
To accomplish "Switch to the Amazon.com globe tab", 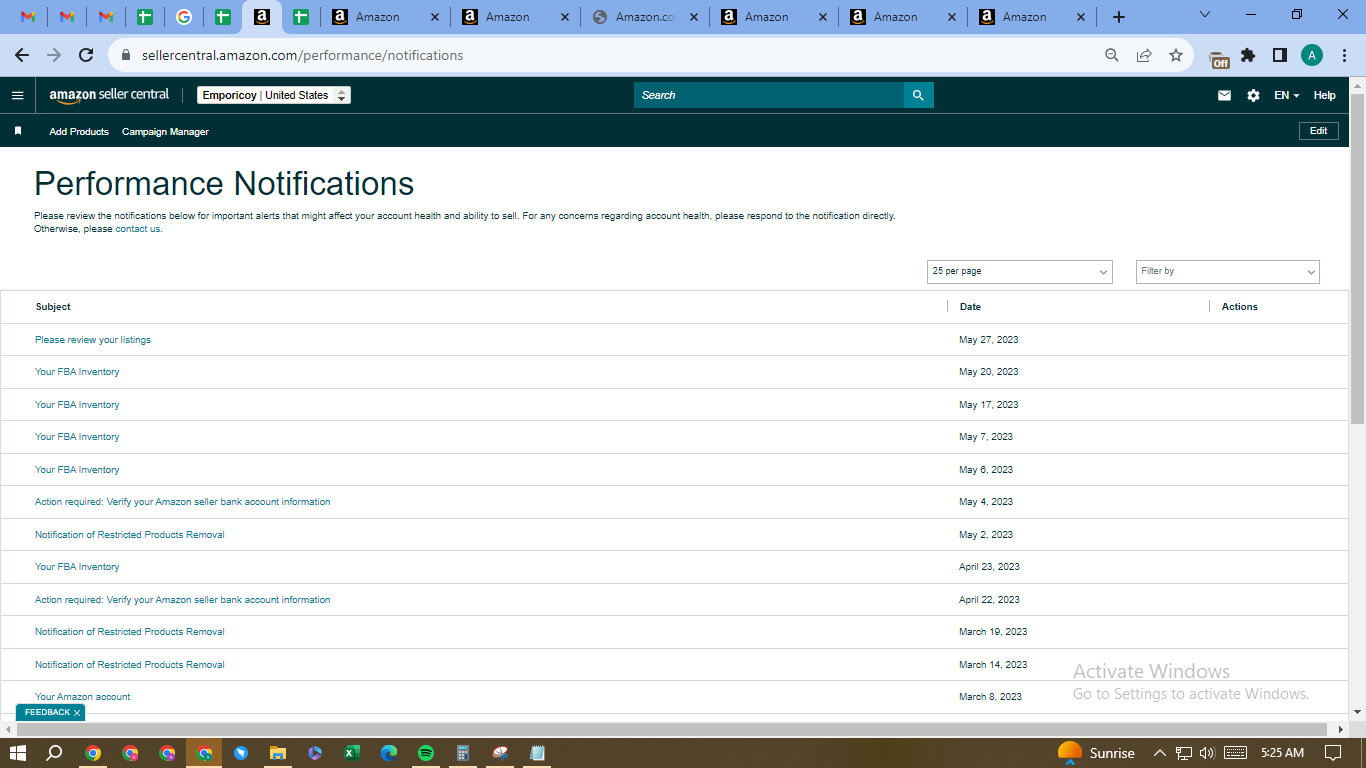I will click(644, 17).
